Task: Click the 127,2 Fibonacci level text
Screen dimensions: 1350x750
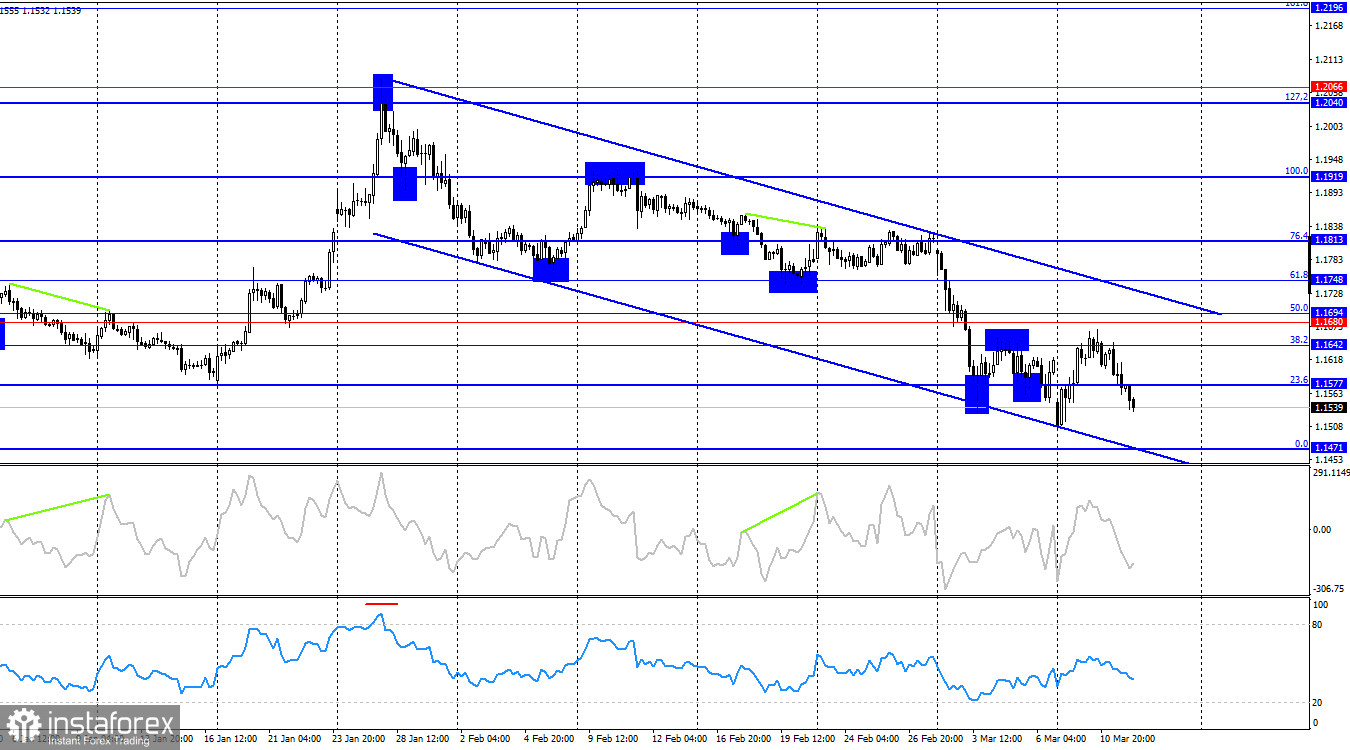Action: pos(1296,97)
